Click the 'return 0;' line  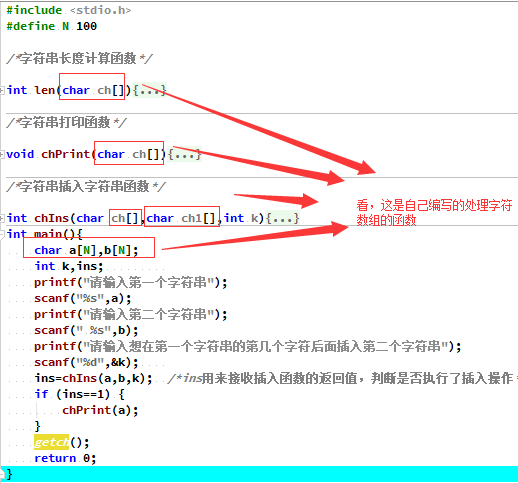(x=65, y=458)
